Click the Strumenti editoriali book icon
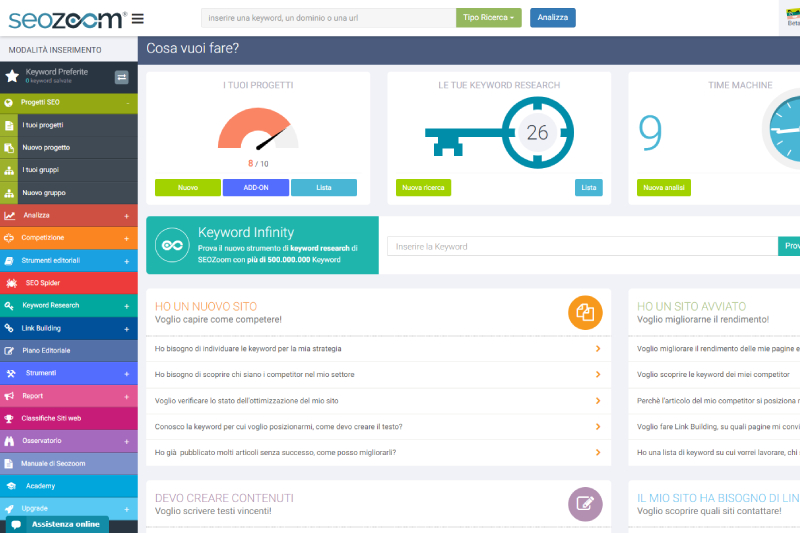800x533 pixels. pyautogui.click(x=9, y=261)
